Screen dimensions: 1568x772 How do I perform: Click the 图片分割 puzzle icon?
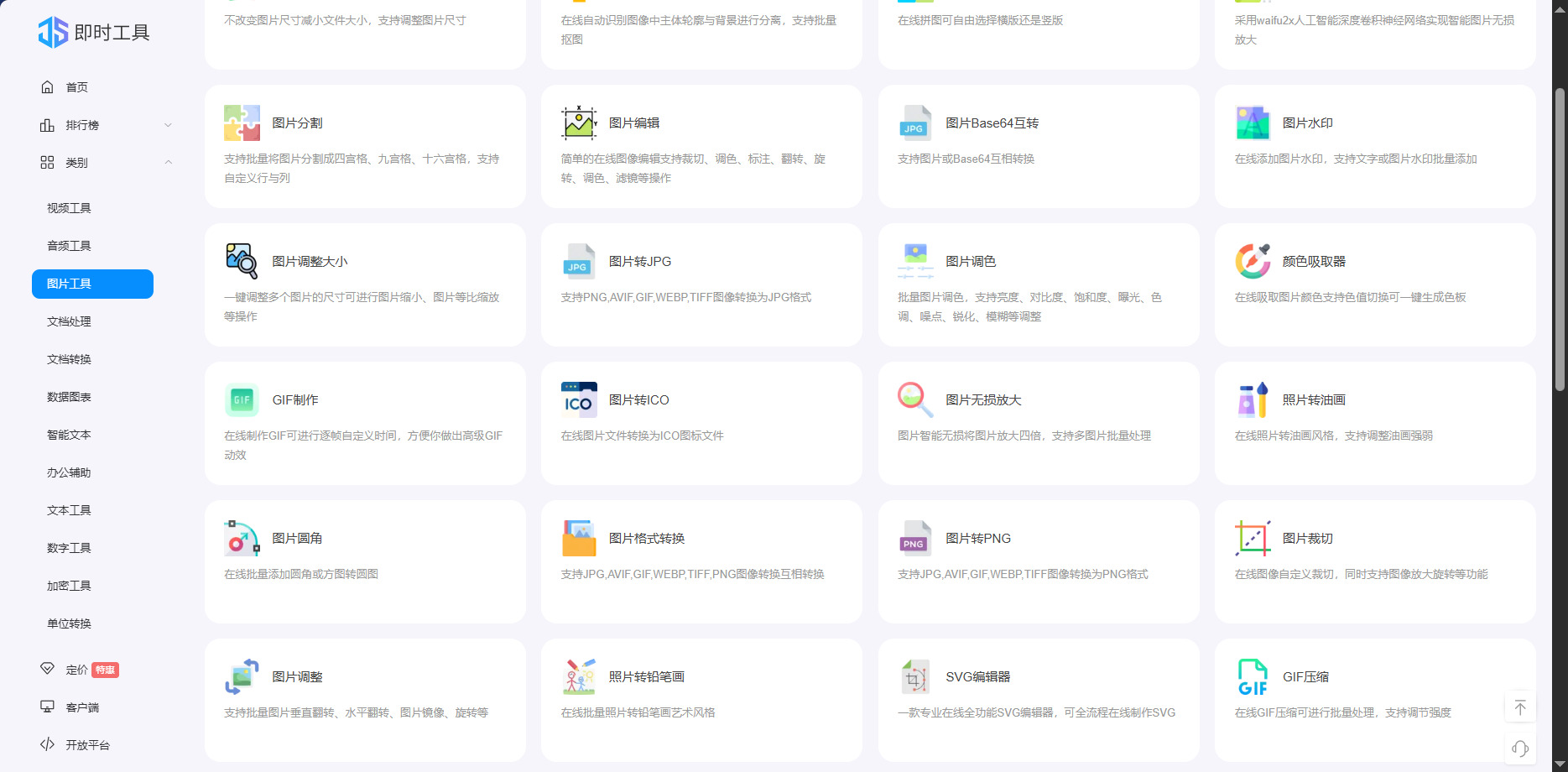242,123
